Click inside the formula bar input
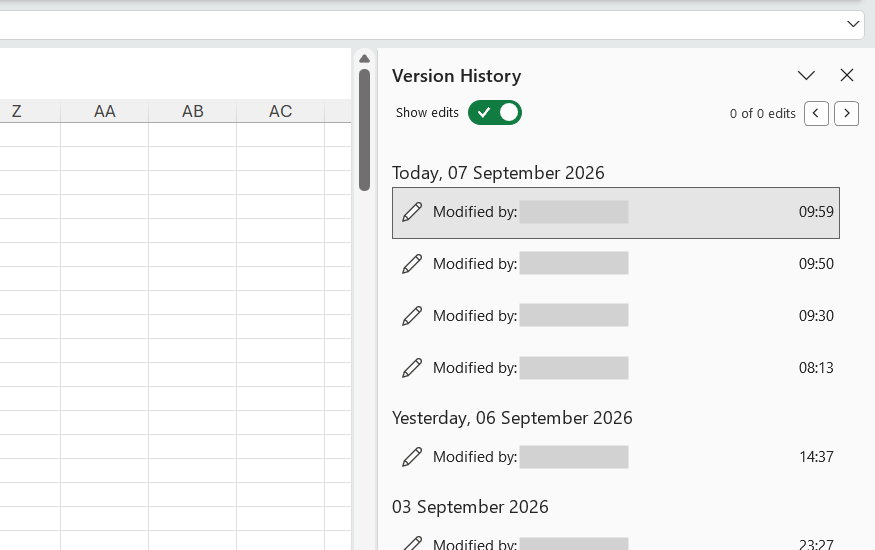 419,25
